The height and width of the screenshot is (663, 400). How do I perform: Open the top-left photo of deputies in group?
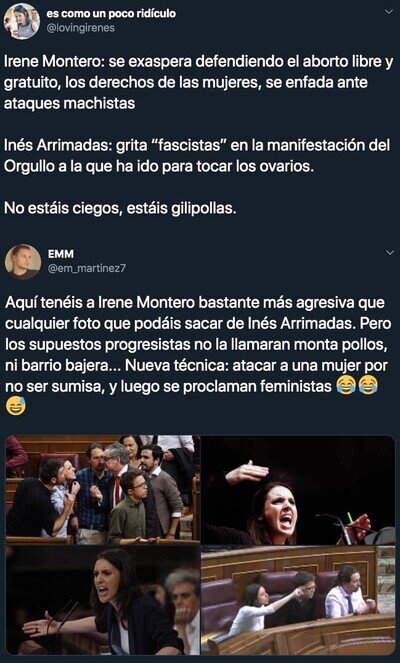coord(102,490)
